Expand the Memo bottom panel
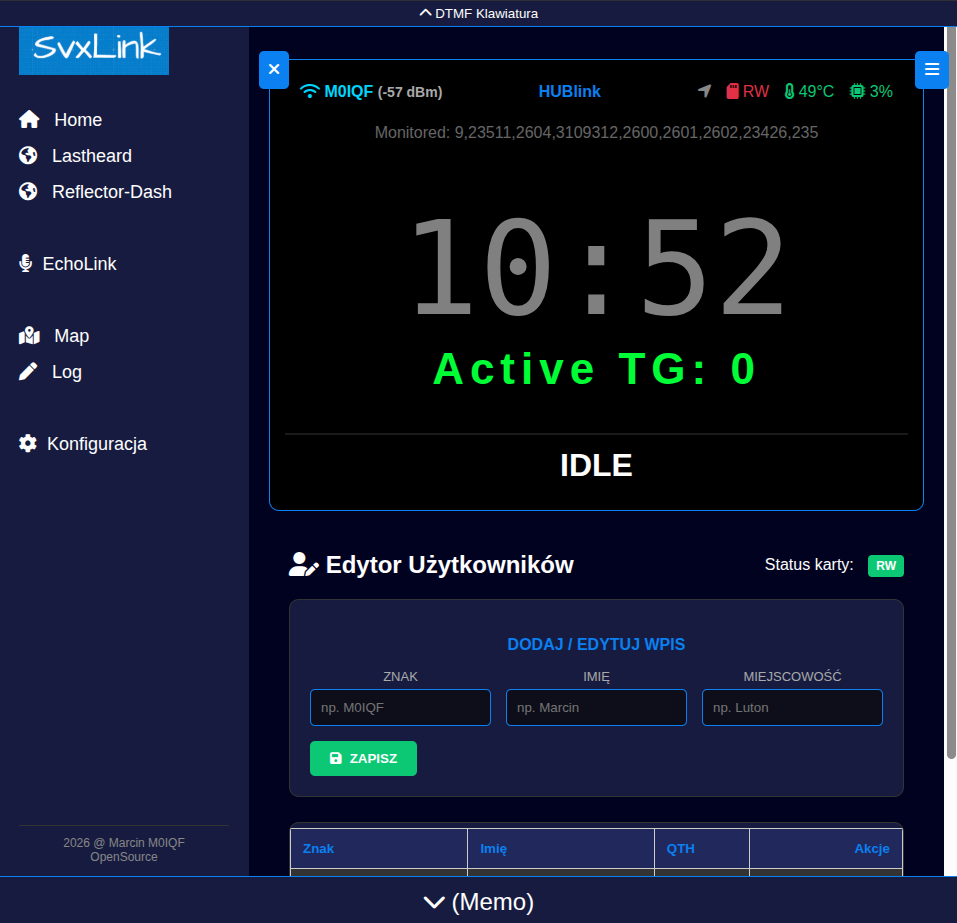This screenshot has width=957, height=923. tap(478, 902)
